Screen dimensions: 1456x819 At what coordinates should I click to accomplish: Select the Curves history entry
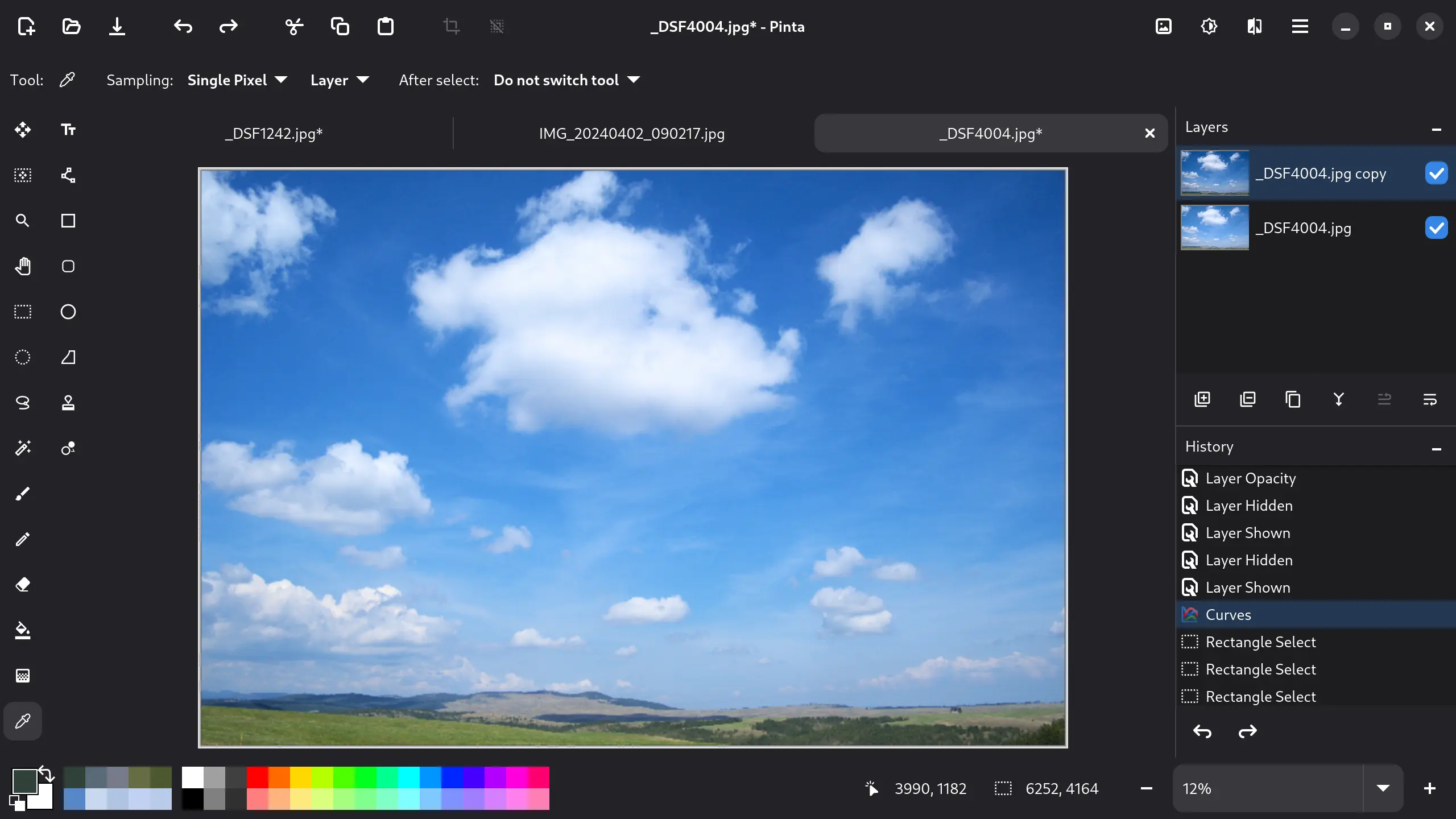coord(1316,615)
